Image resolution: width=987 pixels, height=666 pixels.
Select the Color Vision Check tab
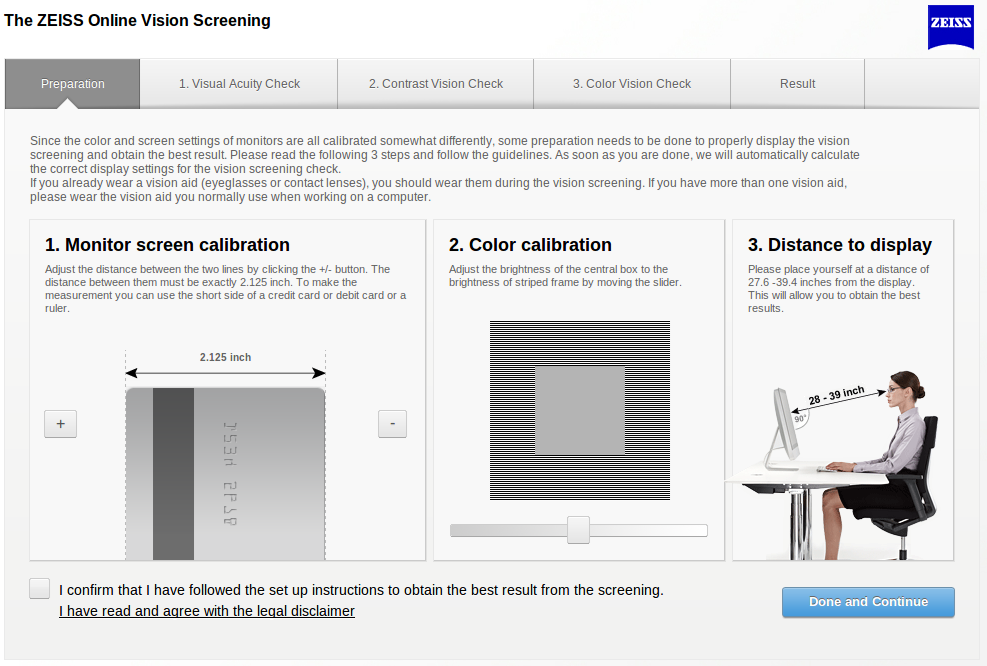(632, 84)
